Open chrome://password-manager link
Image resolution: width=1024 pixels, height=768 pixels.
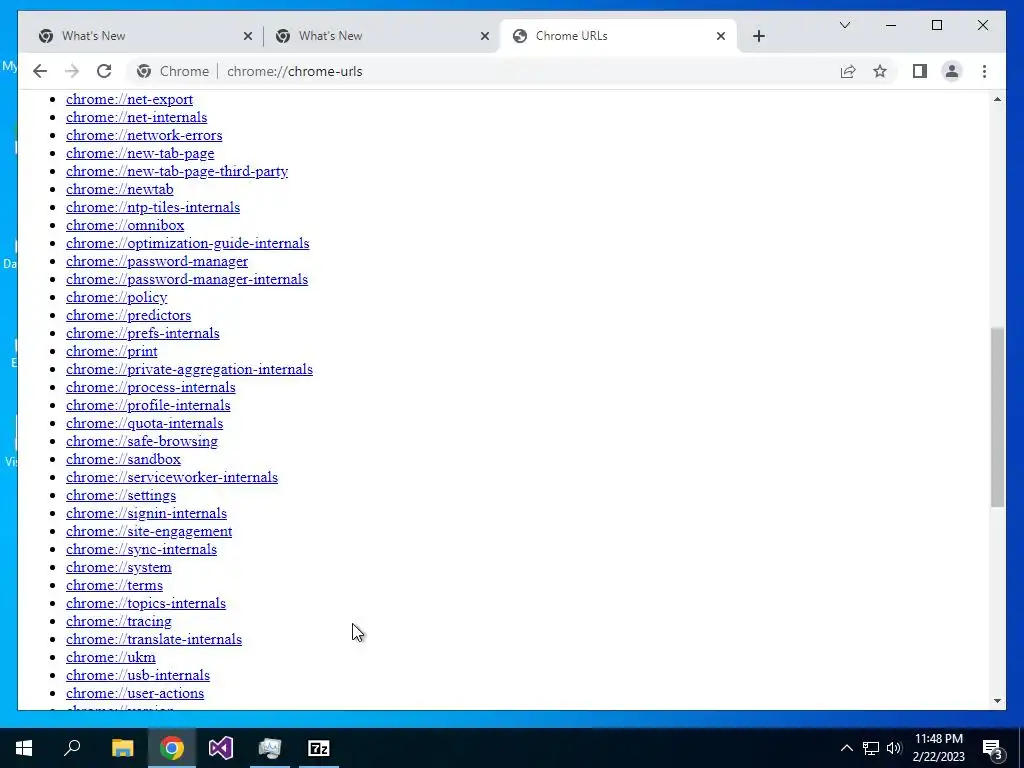pyautogui.click(x=157, y=261)
